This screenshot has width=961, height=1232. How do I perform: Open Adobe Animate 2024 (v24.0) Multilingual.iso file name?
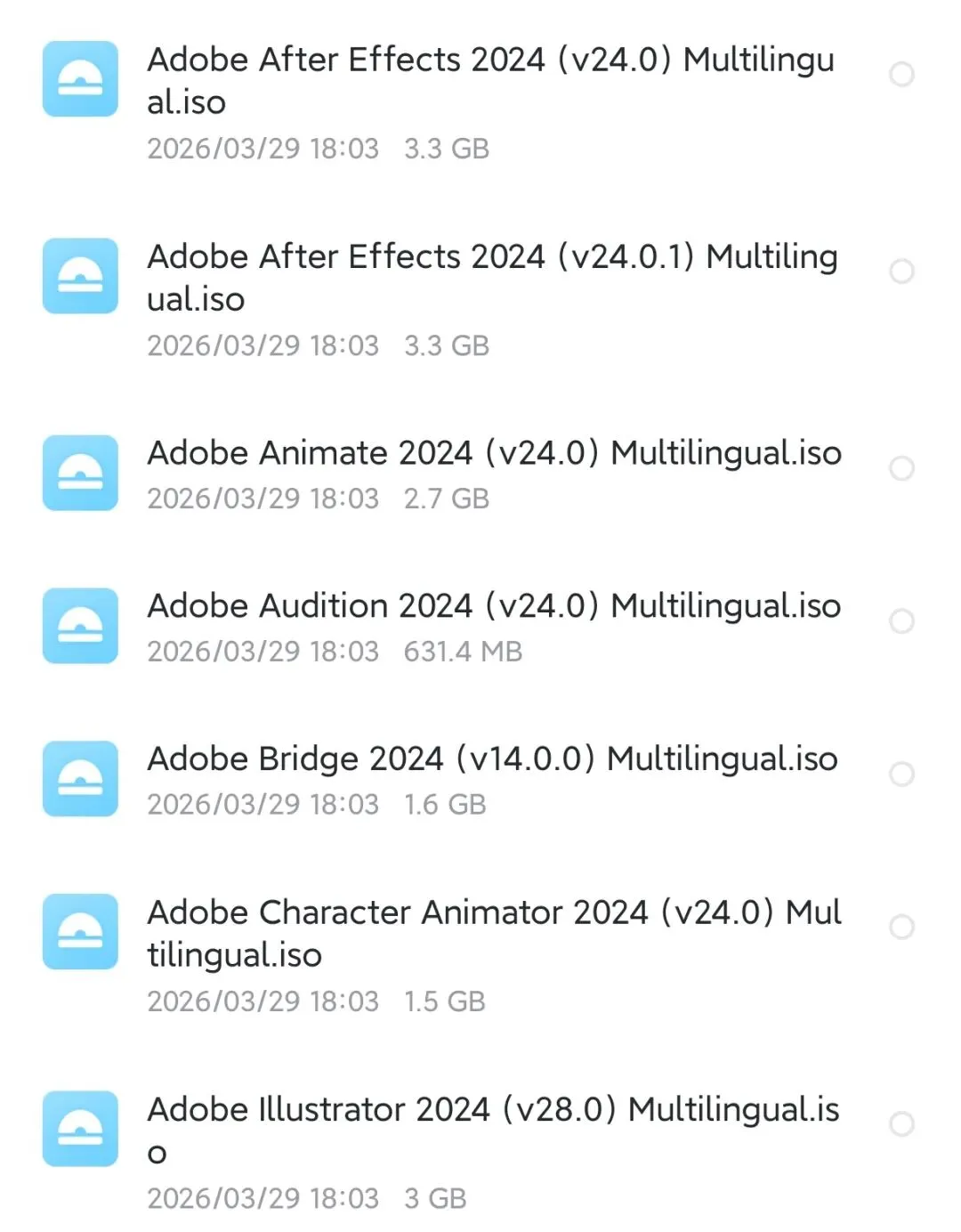point(495,454)
